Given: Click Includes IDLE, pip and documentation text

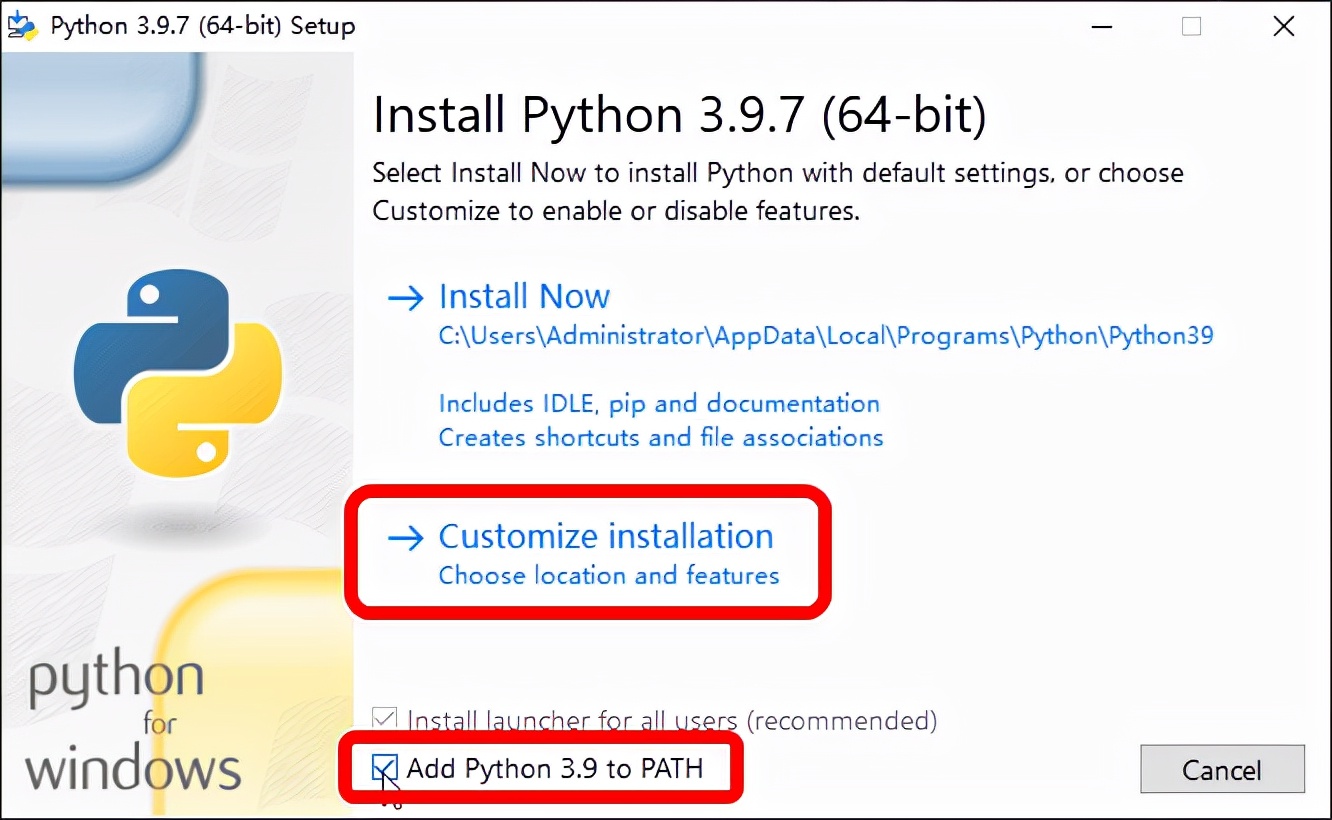Looking at the screenshot, I should coord(659,403).
